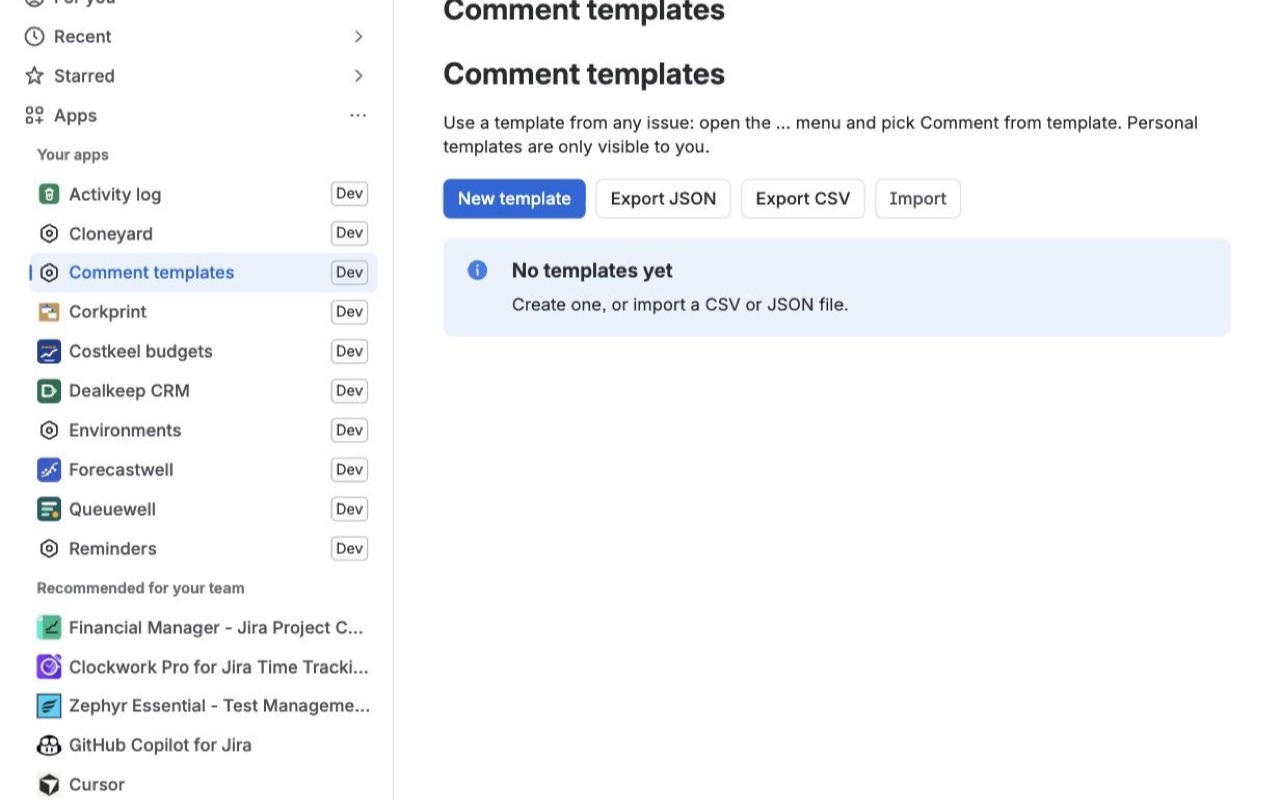This screenshot has height=800, width=1280.
Task: Click the Export JSON button
Action: tap(663, 198)
